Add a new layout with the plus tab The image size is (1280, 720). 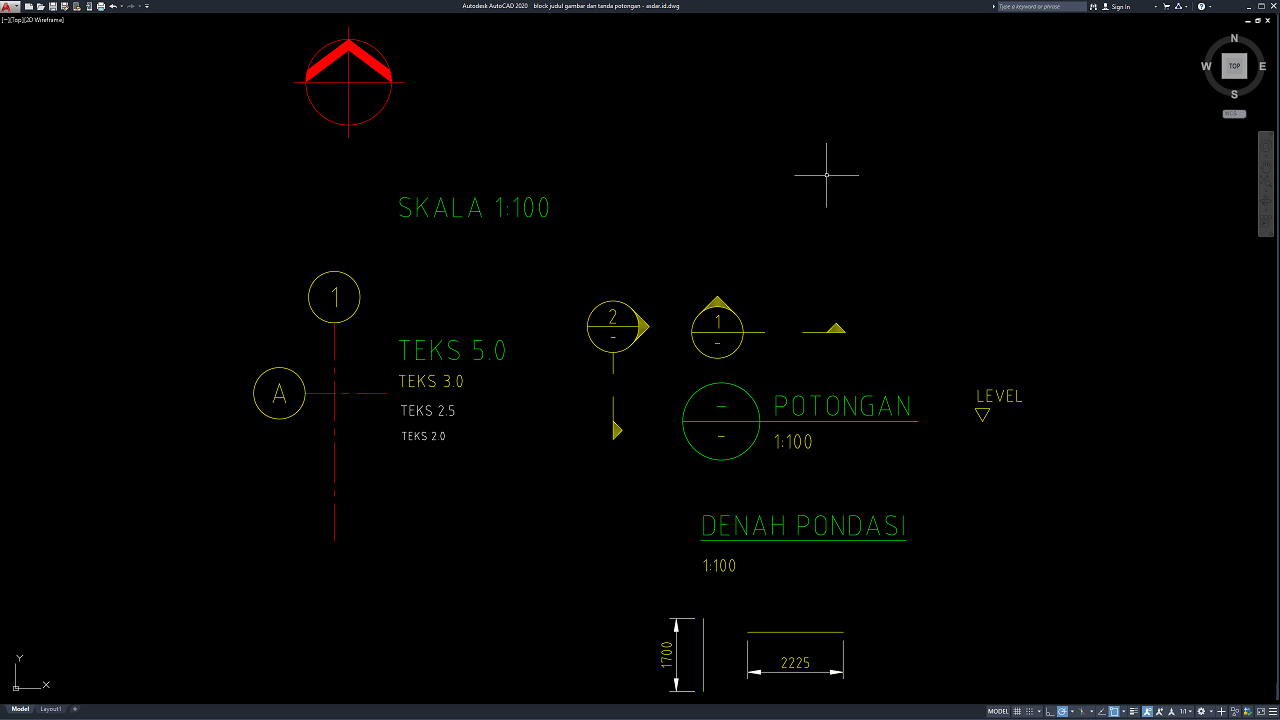75,709
